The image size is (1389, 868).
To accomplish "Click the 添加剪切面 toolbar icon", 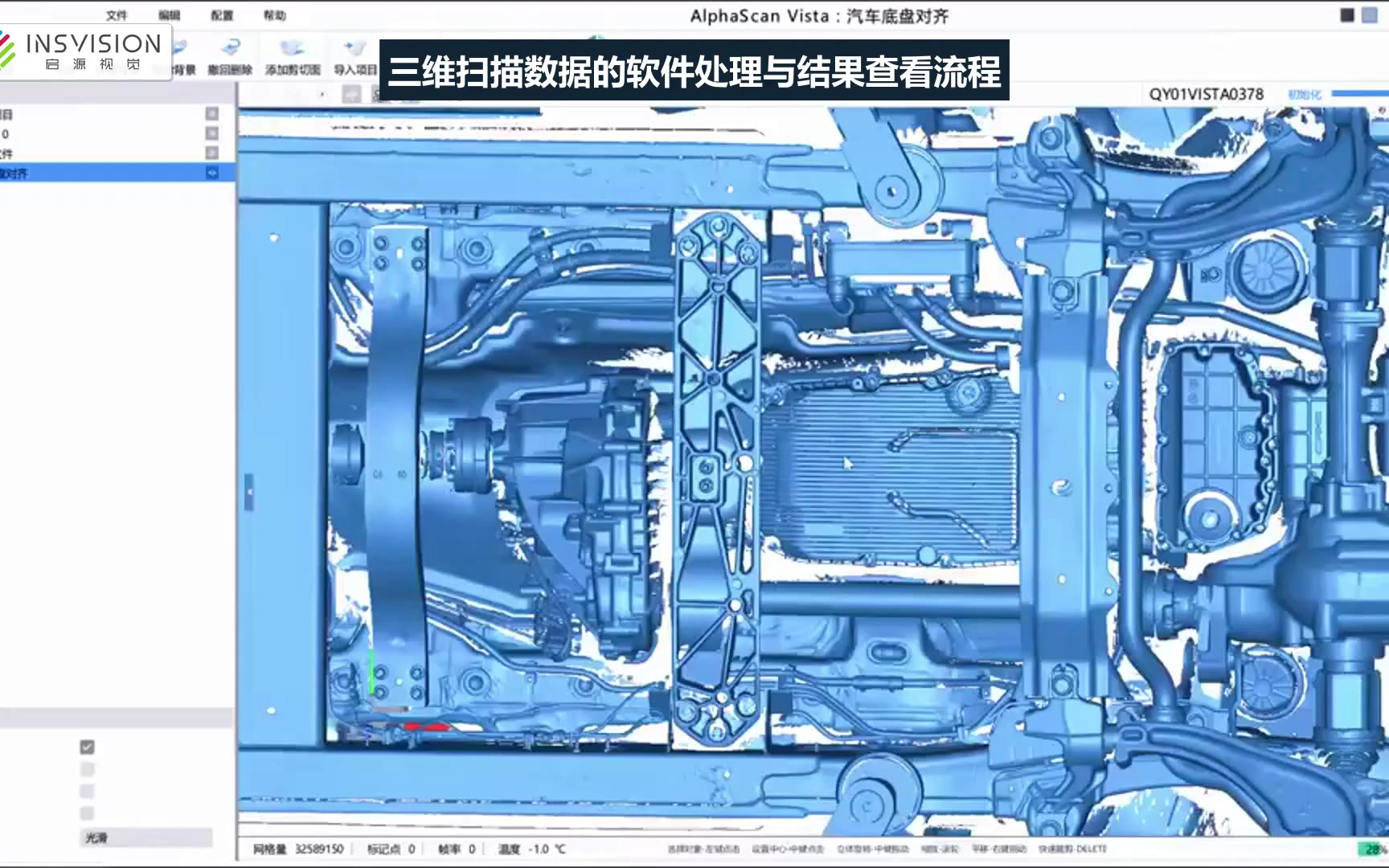I will click(293, 58).
